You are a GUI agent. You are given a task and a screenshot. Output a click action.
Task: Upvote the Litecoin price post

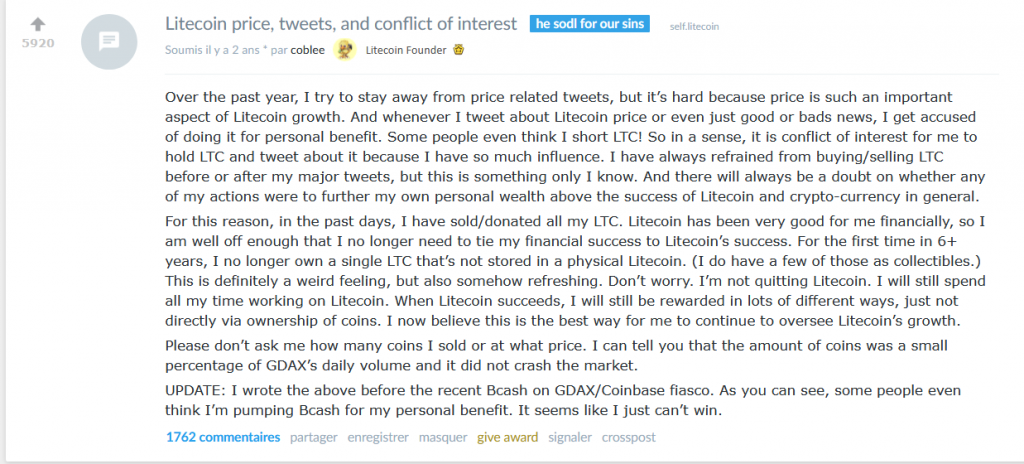(x=38, y=23)
